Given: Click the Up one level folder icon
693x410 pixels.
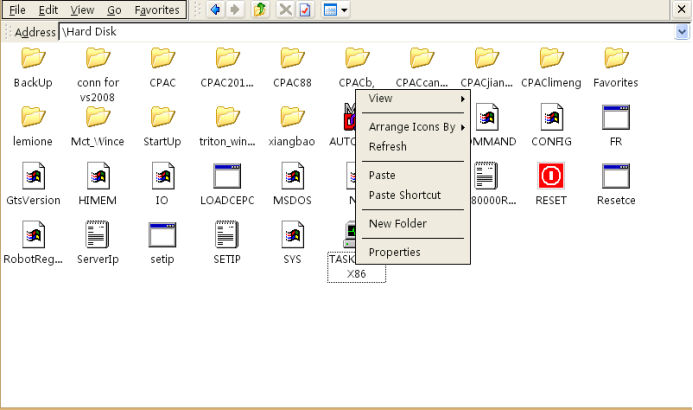Looking at the screenshot, I should coord(260,9).
